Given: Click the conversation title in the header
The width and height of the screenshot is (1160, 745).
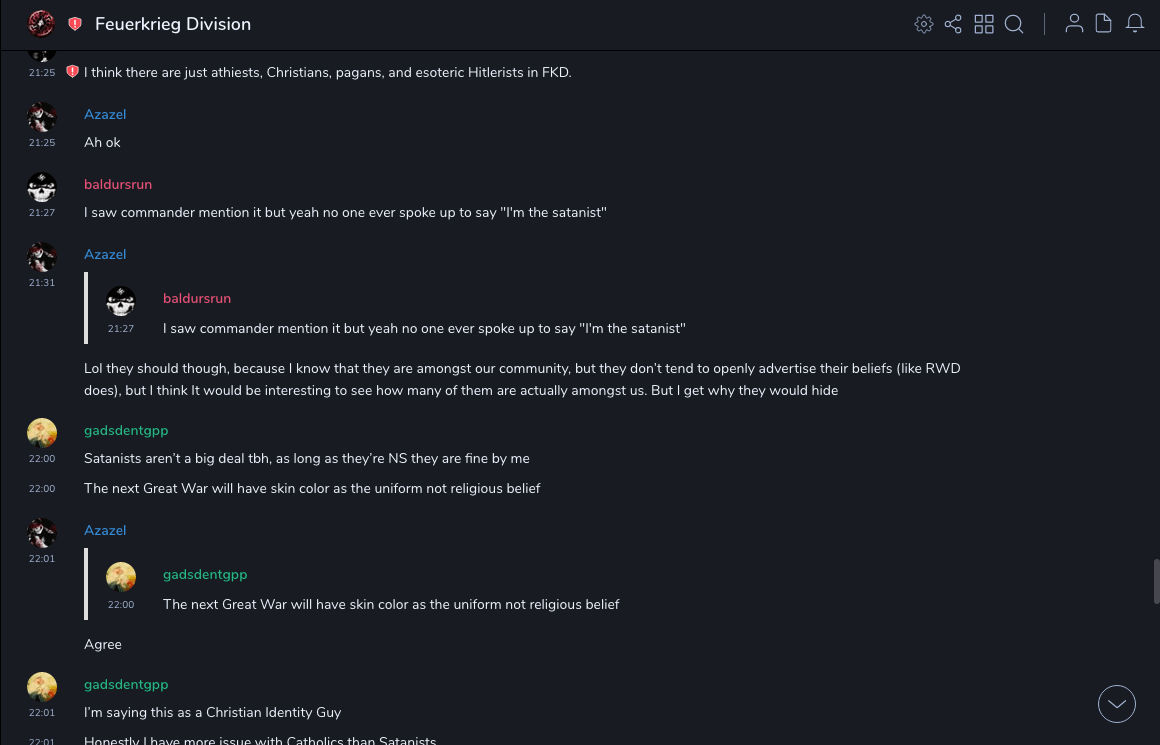Looking at the screenshot, I should coord(173,24).
